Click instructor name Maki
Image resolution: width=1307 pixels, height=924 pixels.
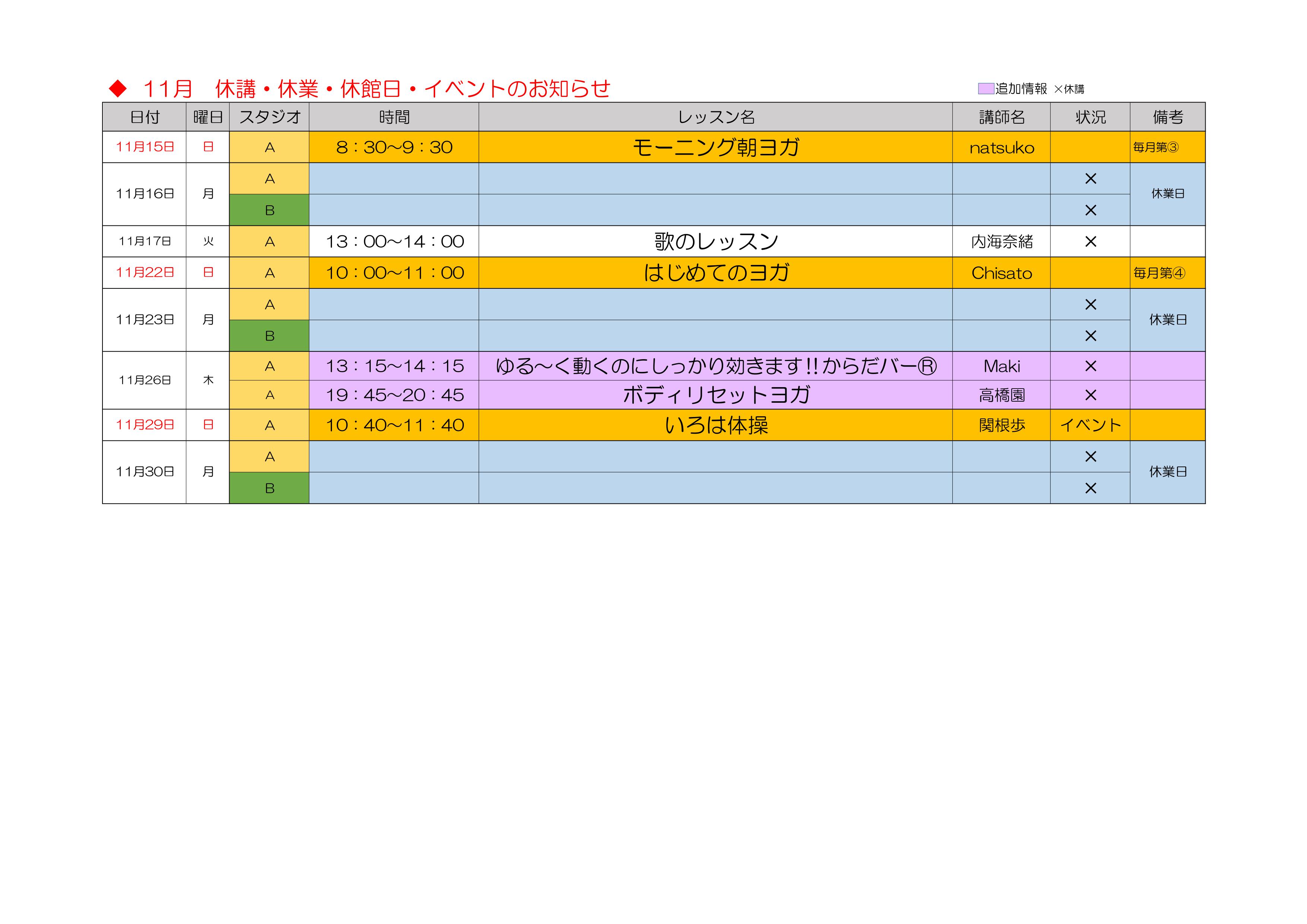pos(1001,366)
